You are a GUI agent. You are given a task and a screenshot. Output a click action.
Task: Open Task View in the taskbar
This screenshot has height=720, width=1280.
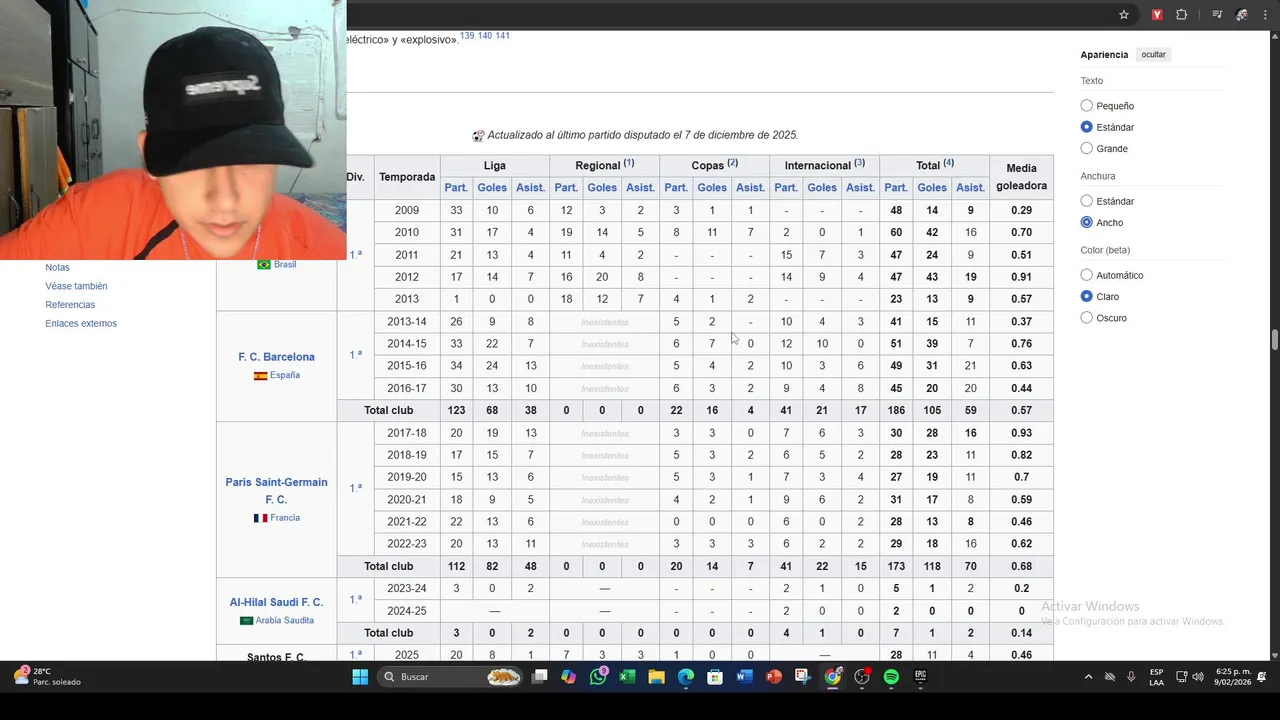pyautogui.click(x=540, y=677)
